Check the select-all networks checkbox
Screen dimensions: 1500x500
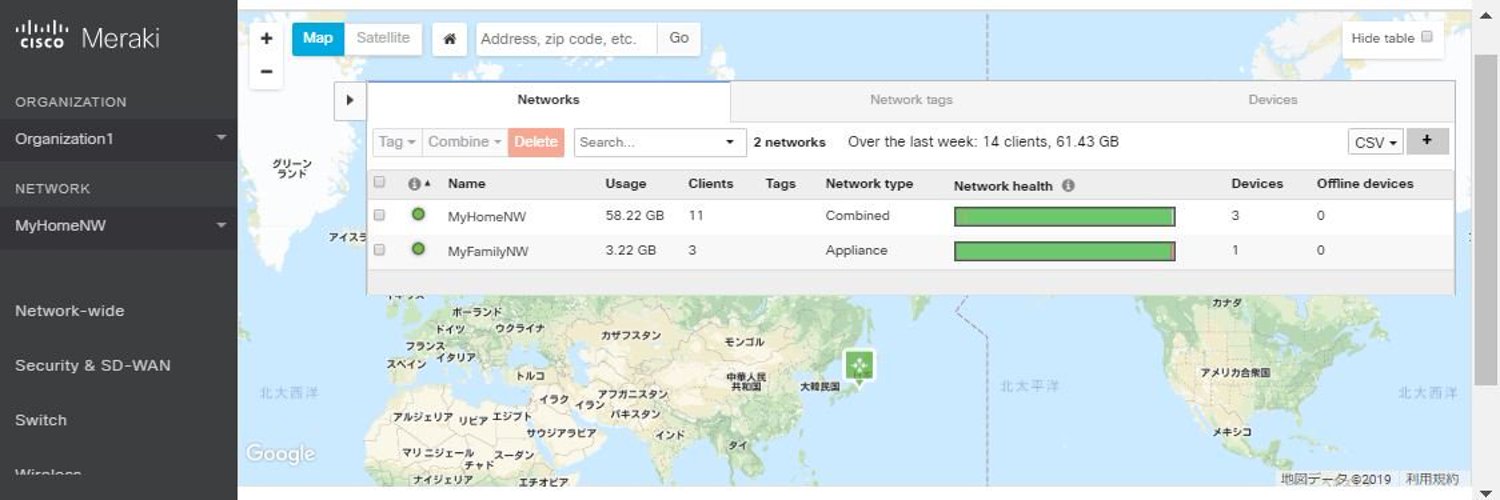[379, 183]
